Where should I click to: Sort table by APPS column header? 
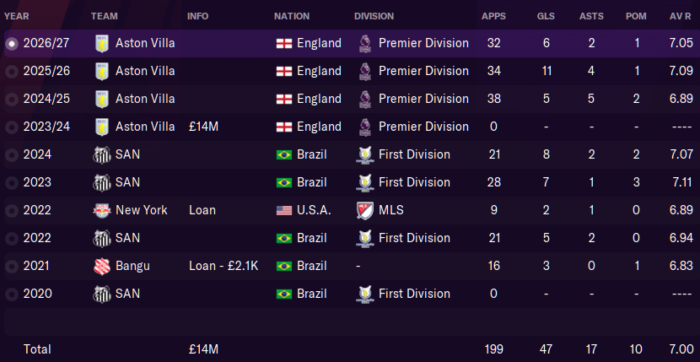pyautogui.click(x=493, y=17)
